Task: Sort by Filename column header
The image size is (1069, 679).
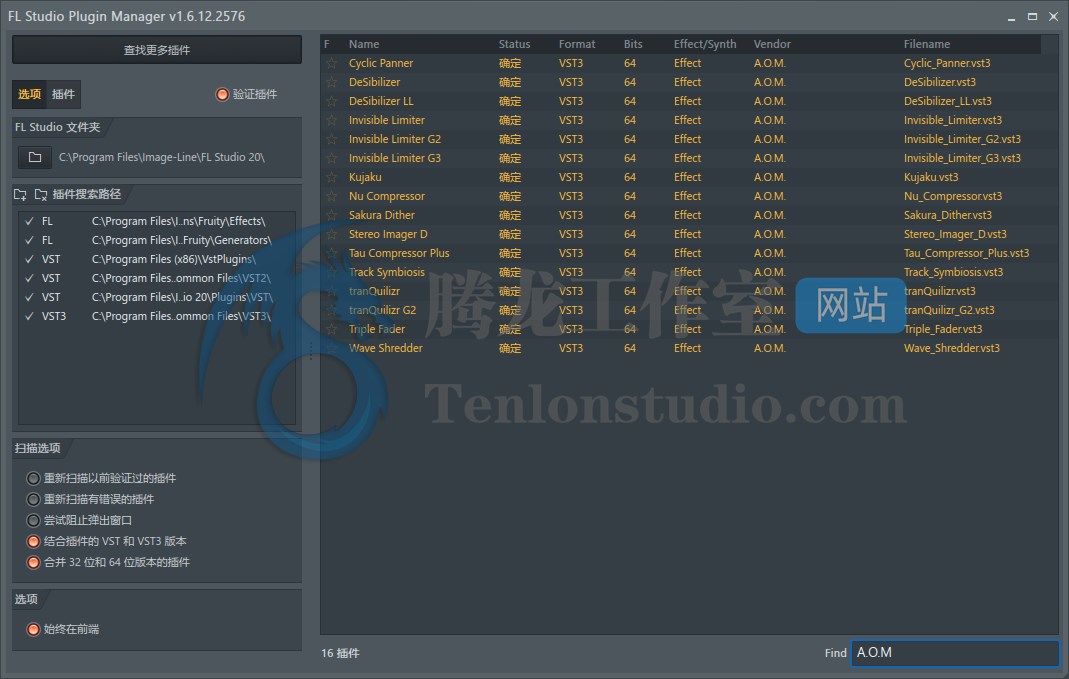Action: (x=927, y=44)
